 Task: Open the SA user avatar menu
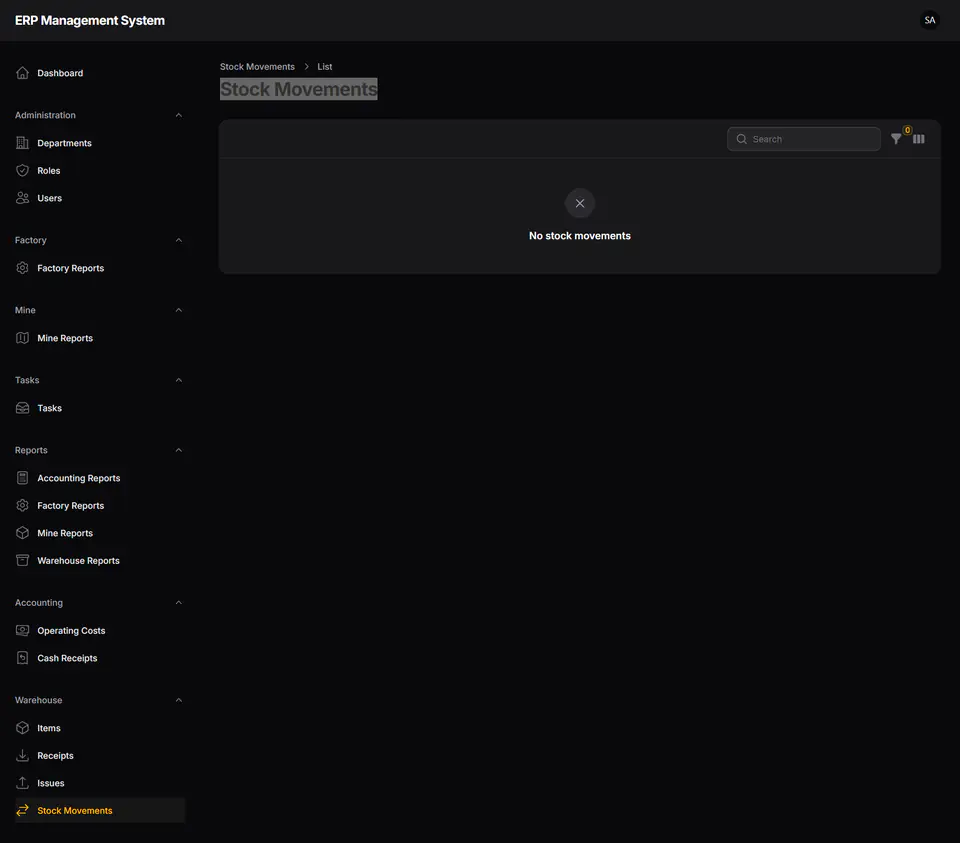tap(929, 20)
